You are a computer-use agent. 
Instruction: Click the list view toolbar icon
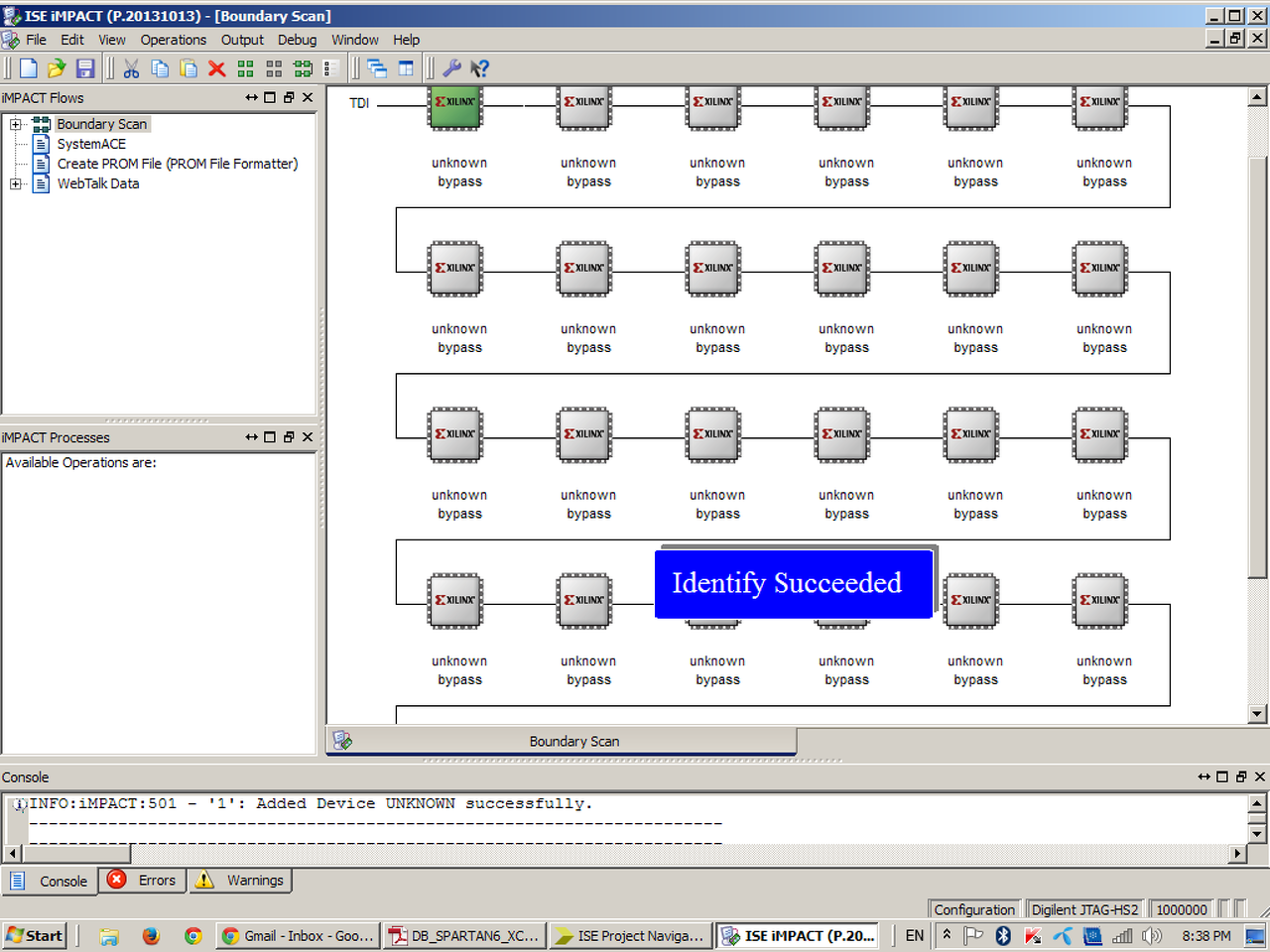coord(331,68)
